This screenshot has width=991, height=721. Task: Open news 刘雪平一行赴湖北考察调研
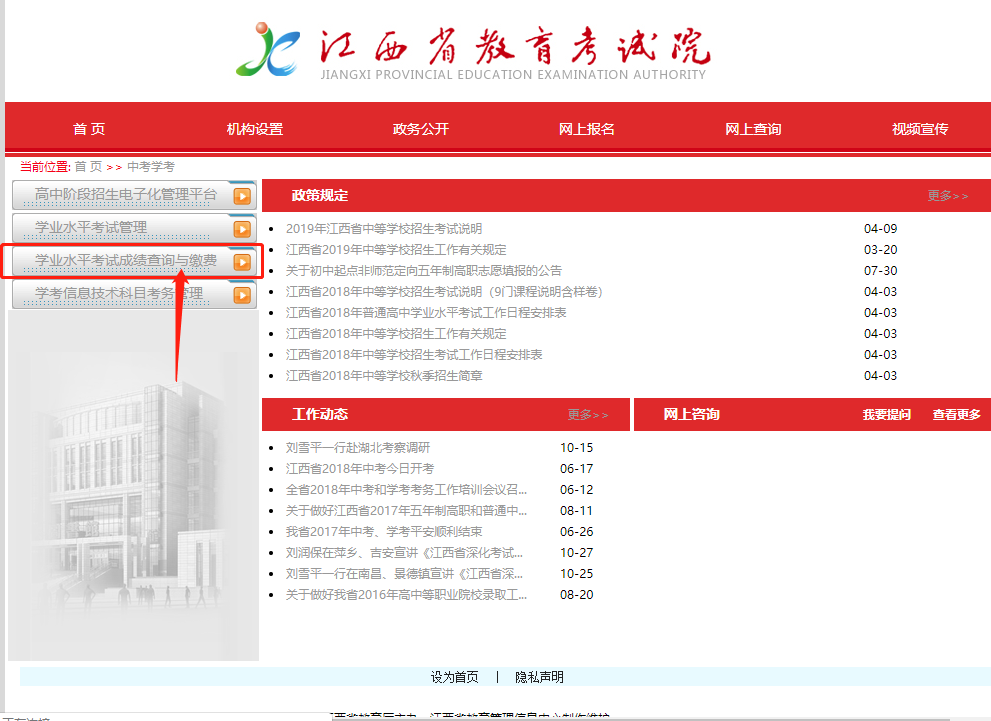(358, 447)
